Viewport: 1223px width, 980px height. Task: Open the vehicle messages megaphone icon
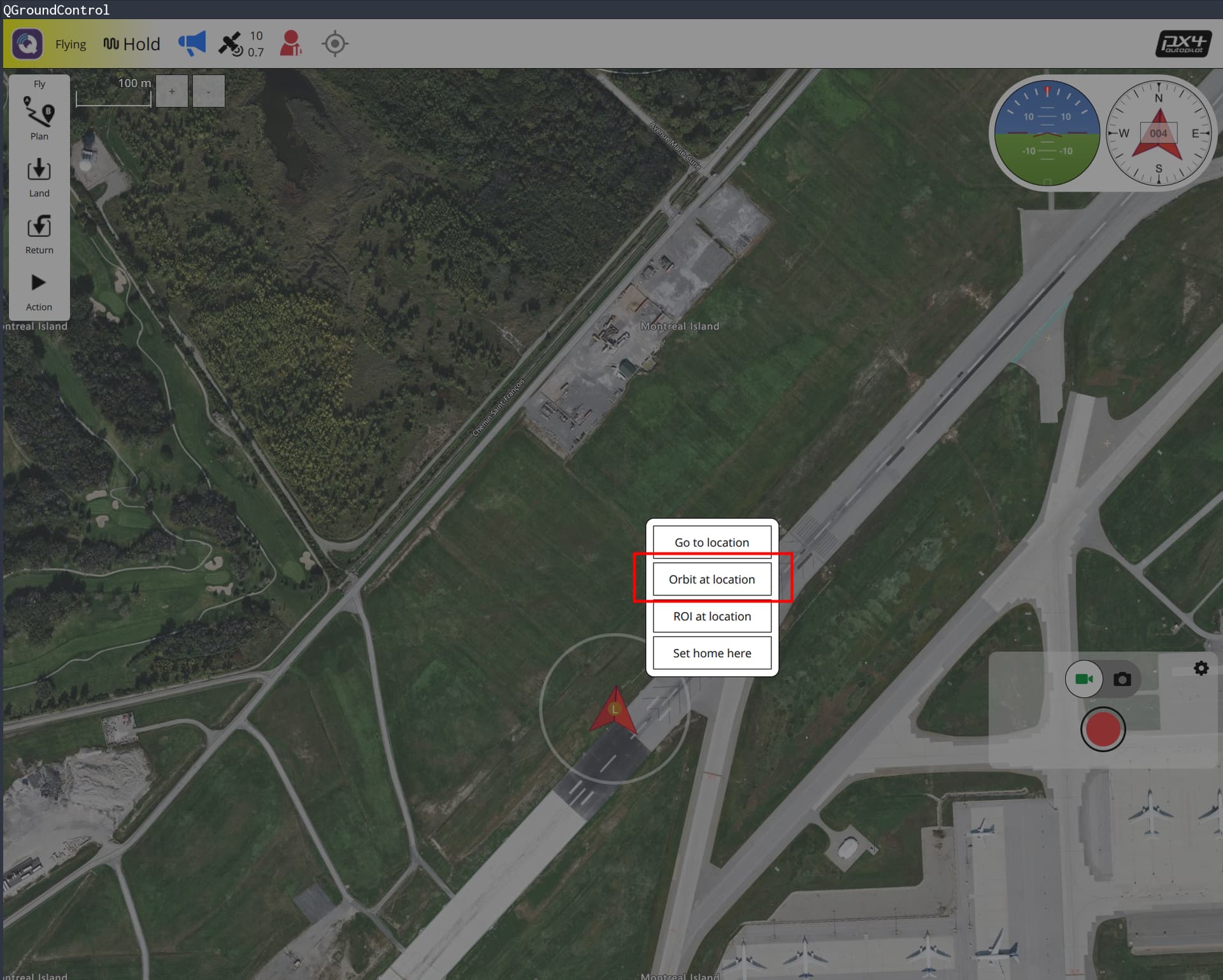pyautogui.click(x=192, y=43)
